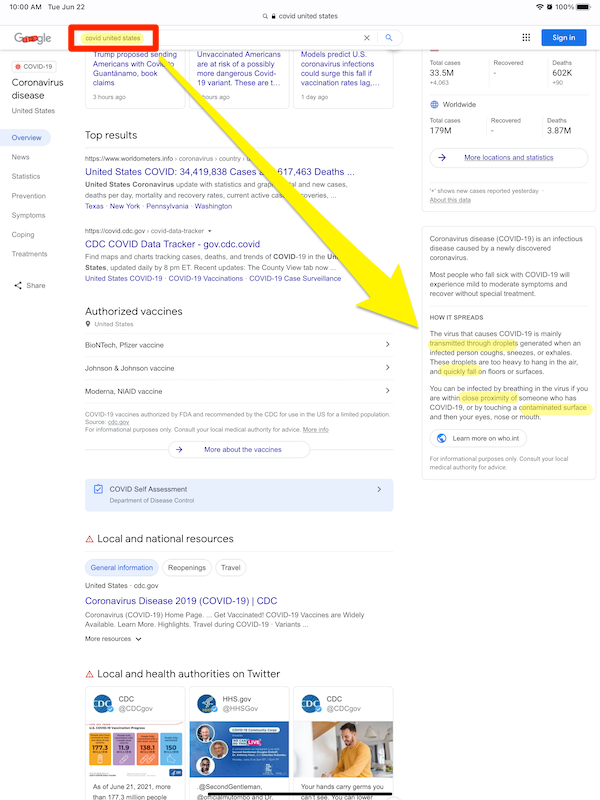The height and width of the screenshot is (800, 600).
Task: Click the About this data link
Action: (450, 200)
